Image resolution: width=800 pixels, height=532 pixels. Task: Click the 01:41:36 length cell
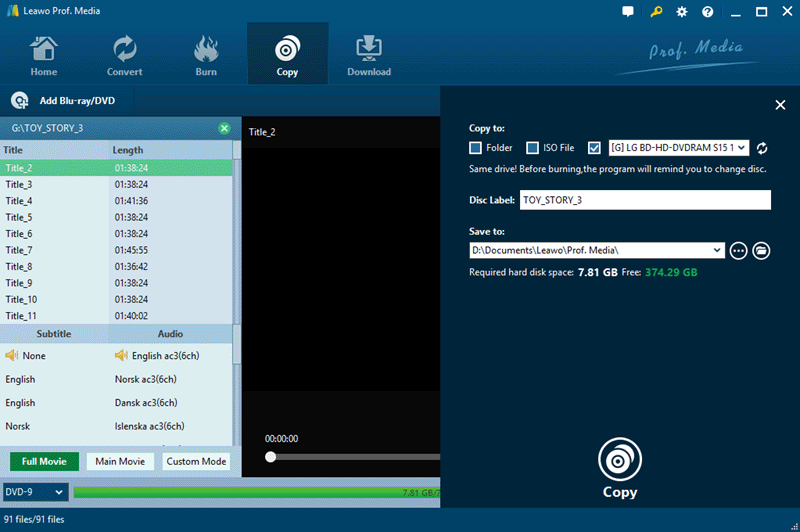click(x=131, y=200)
